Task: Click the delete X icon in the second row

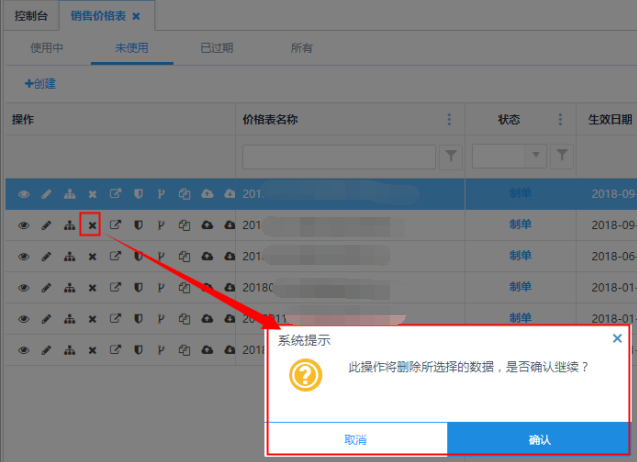Action: [92, 225]
